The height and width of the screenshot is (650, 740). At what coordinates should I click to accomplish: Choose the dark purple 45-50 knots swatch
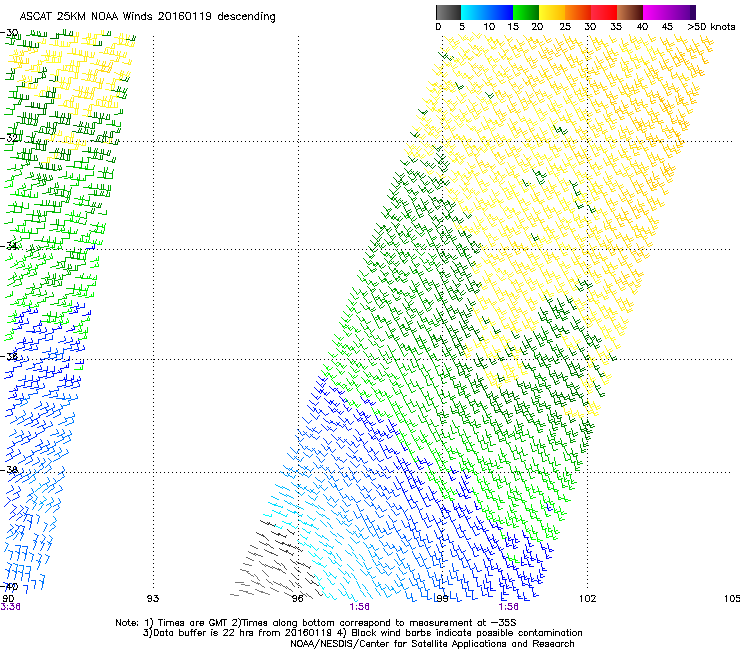(682, 12)
